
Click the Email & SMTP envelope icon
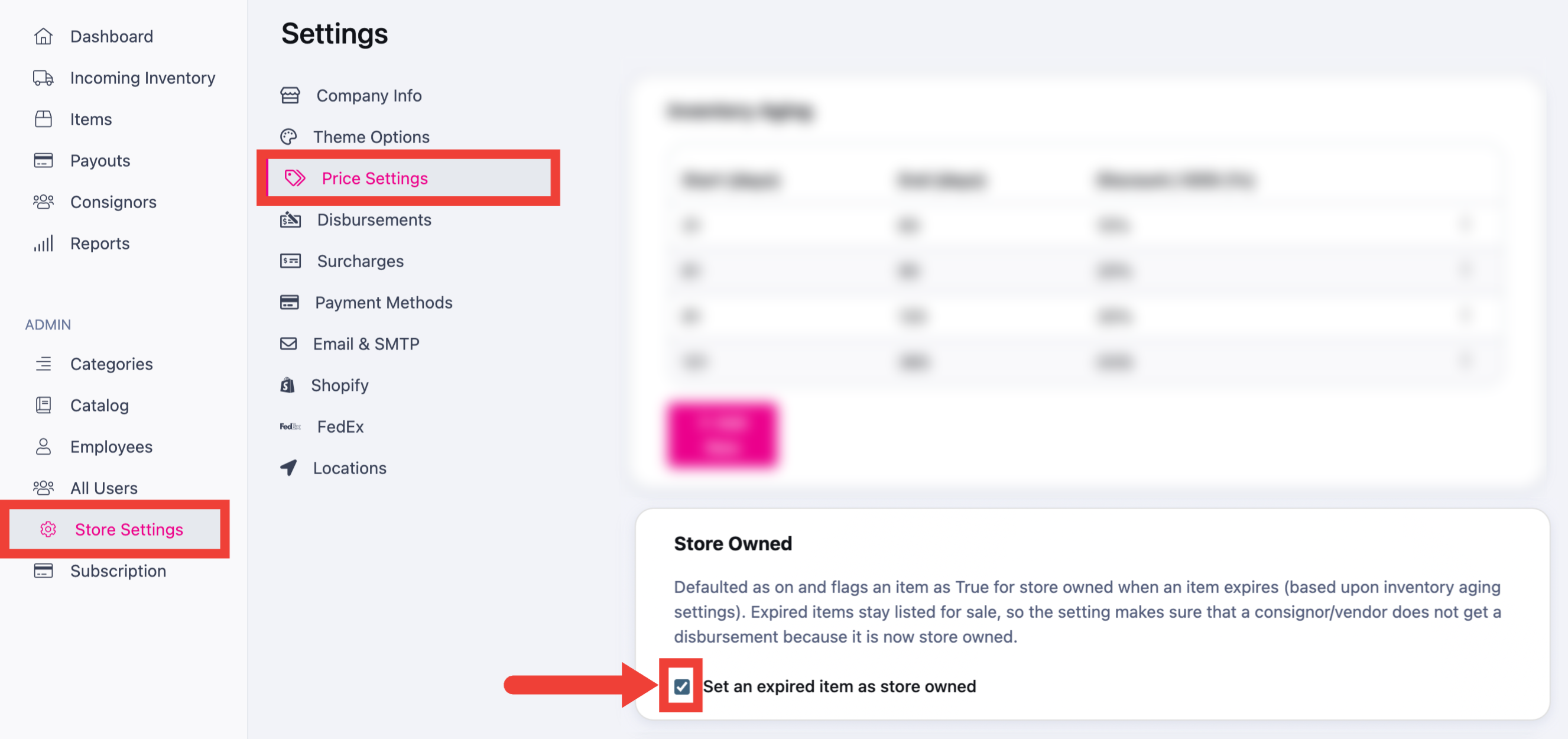[x=288, y=344]
